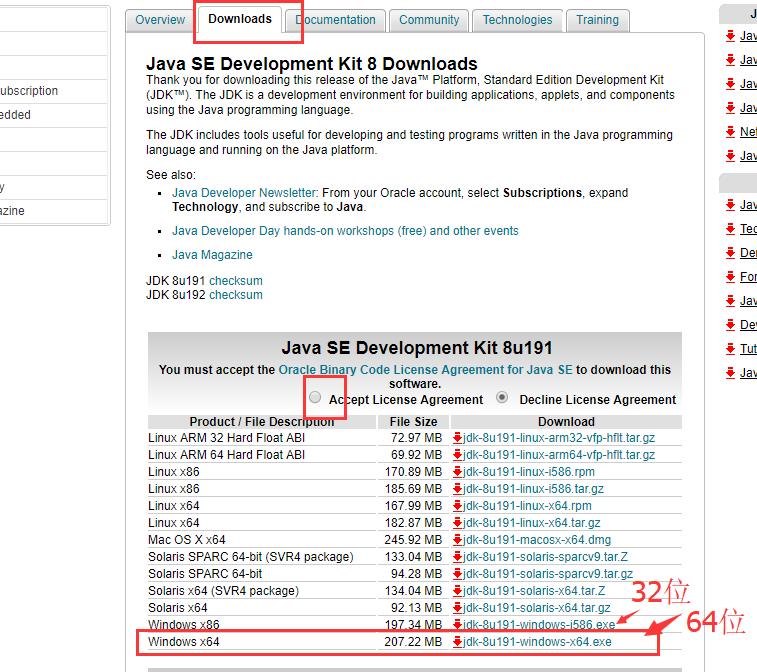Viewport: 757px width, 672px height.
Task: Download jdk-8u191-linux-x64.rpm file
Action: [x=527, y=506]
